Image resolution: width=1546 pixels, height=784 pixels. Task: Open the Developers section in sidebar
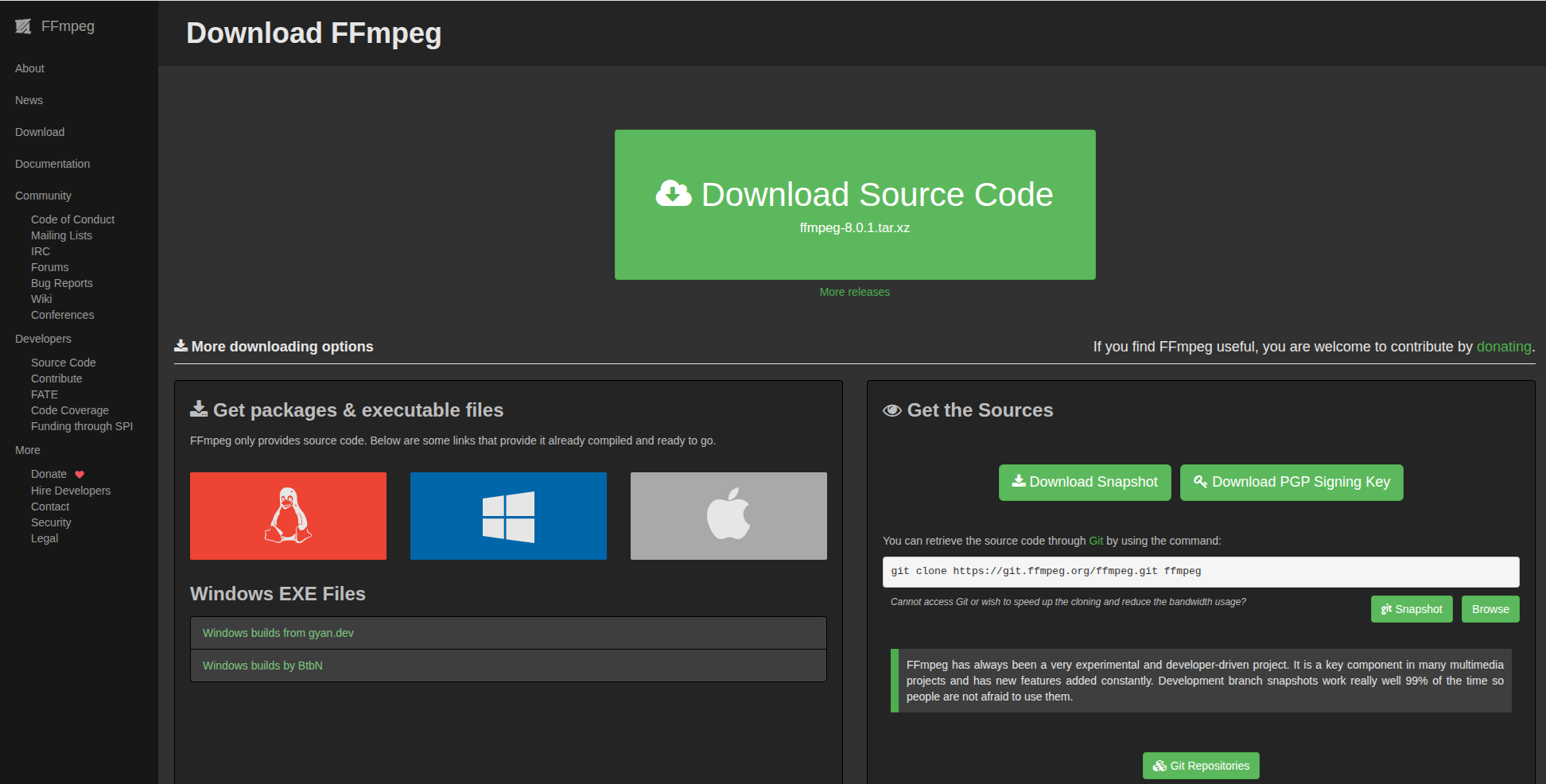[x=43, y=339]
